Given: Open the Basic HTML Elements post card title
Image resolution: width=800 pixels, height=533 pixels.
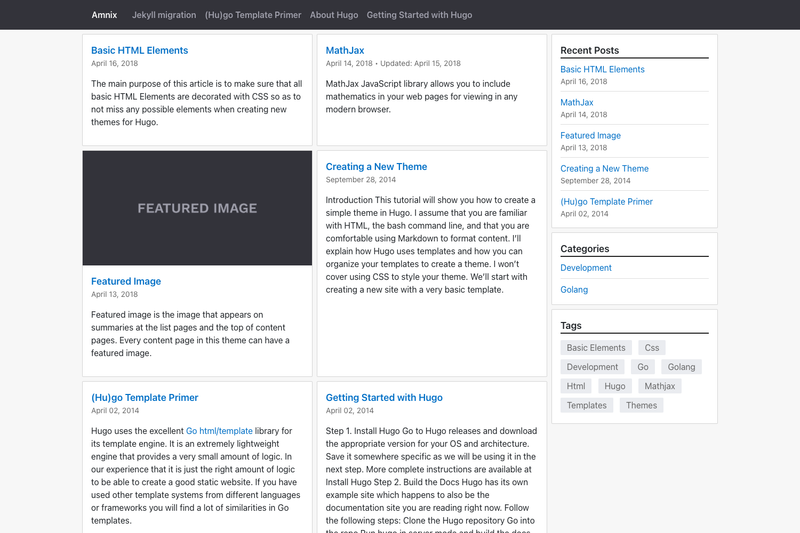Looking at the screenshot, I should (x=139, y=50).
